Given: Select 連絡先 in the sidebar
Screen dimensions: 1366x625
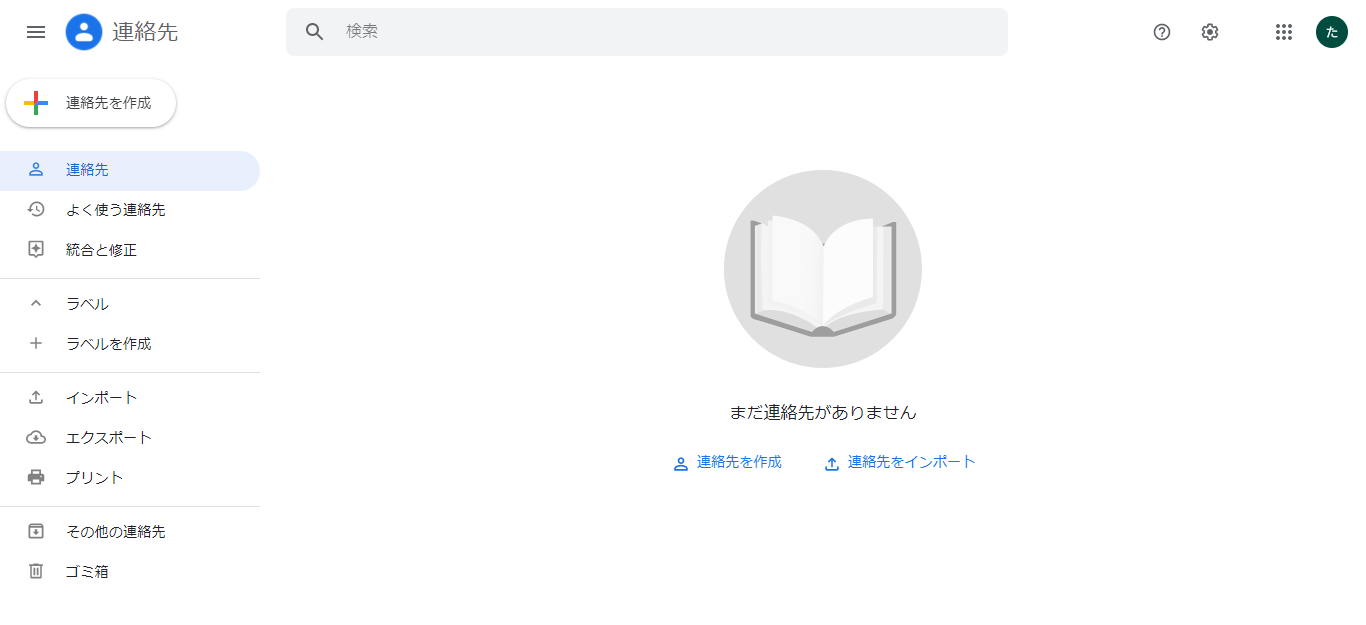Looking at the screenshot, I should click(130, 170).
